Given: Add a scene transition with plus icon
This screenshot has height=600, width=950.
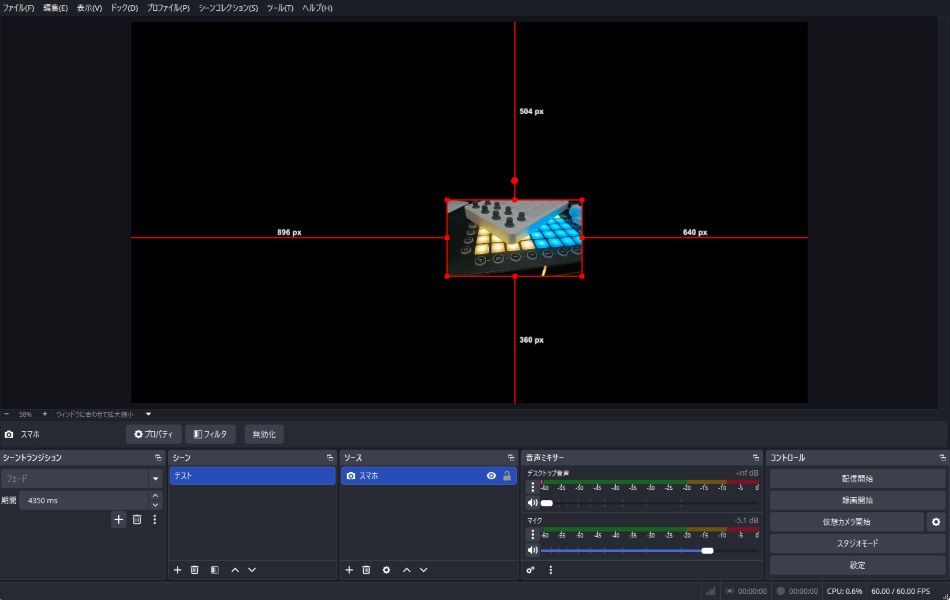Looking at the screenshot, I should click(118, 519).
